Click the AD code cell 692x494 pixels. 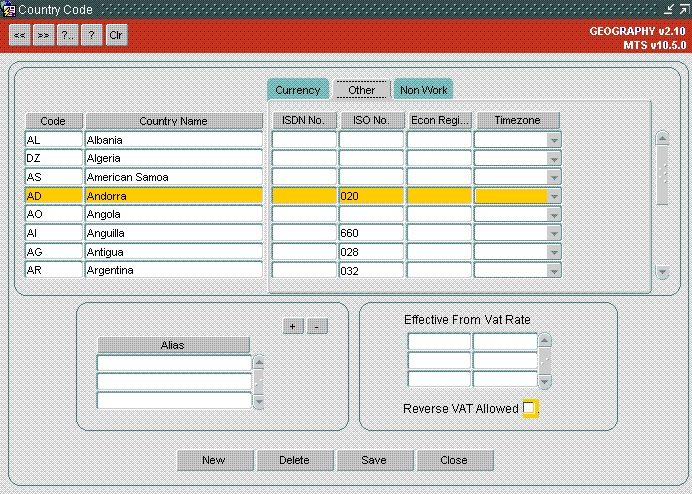(54, 196)
